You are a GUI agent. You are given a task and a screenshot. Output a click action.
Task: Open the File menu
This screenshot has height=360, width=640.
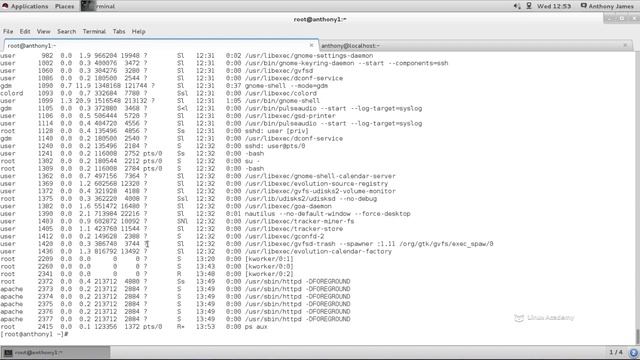(x=8, y=31)
